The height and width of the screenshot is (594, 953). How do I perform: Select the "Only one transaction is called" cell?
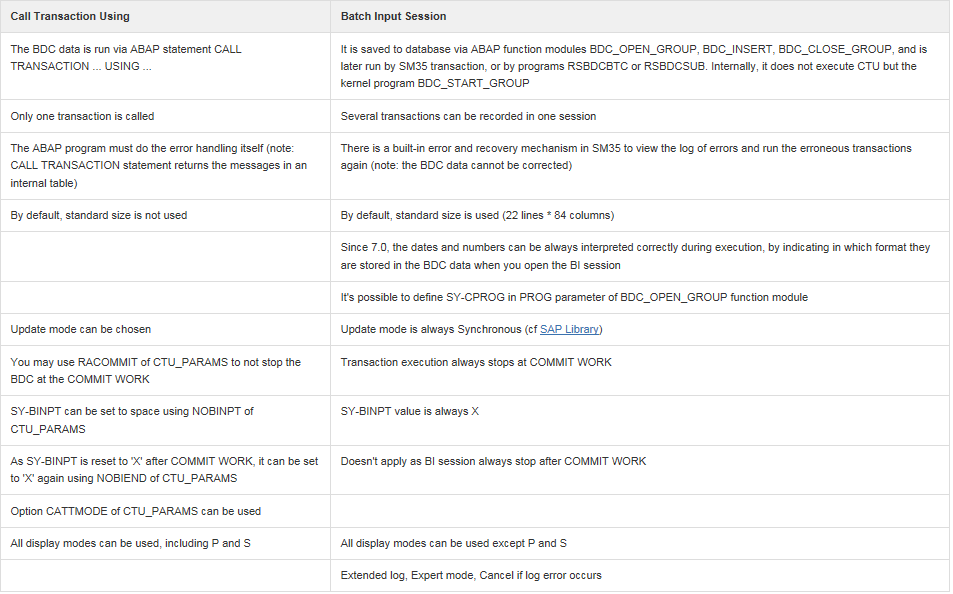click(x=82, y=116)
